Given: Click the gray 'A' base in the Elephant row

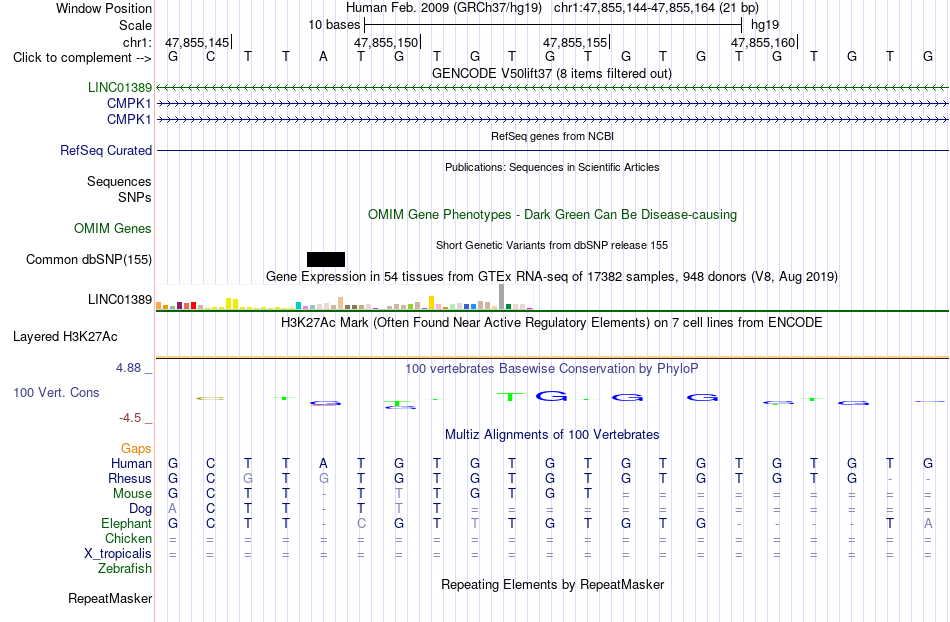Looking at the screenshot, I should click(928, 524).
